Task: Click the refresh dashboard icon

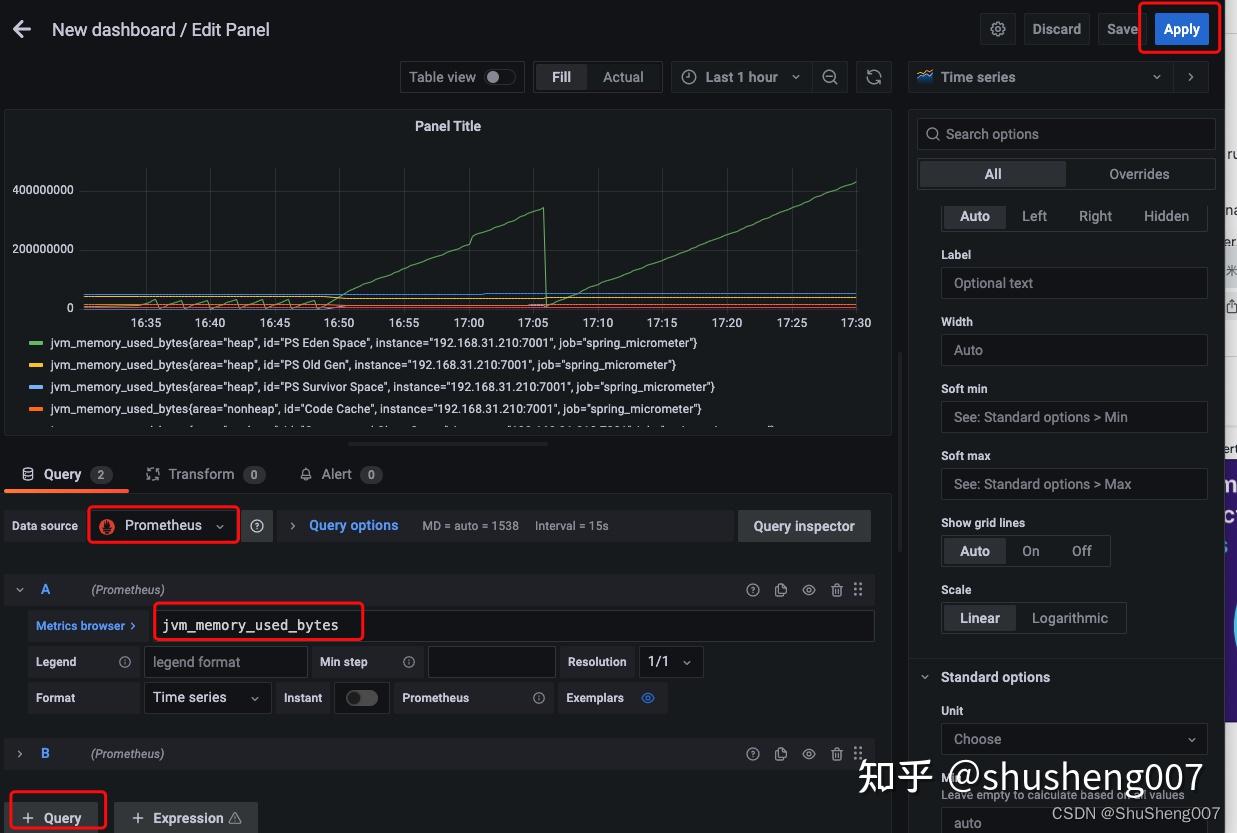Action: point(873,77)
